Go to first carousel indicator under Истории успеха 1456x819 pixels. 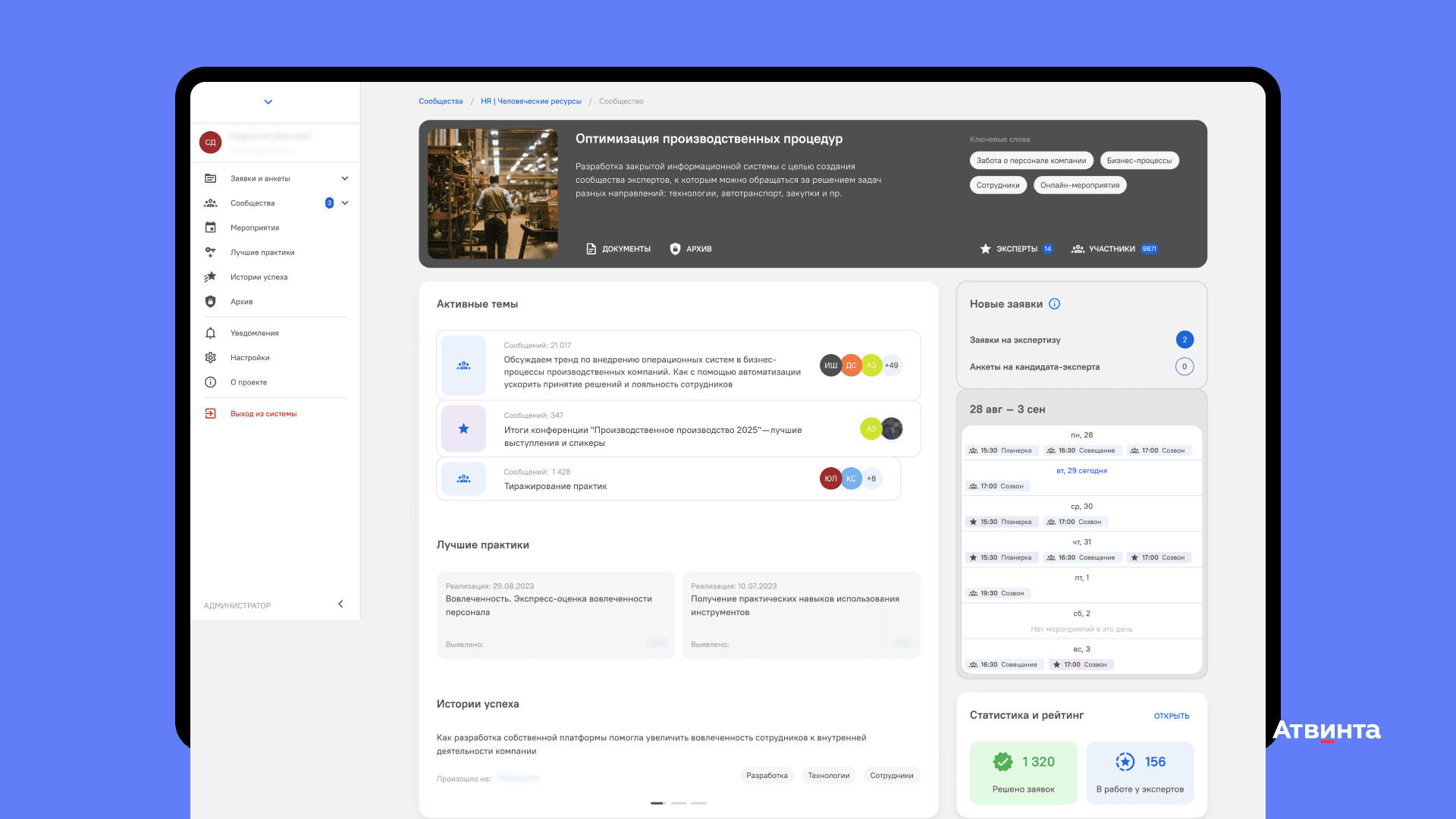click(657, 803)
